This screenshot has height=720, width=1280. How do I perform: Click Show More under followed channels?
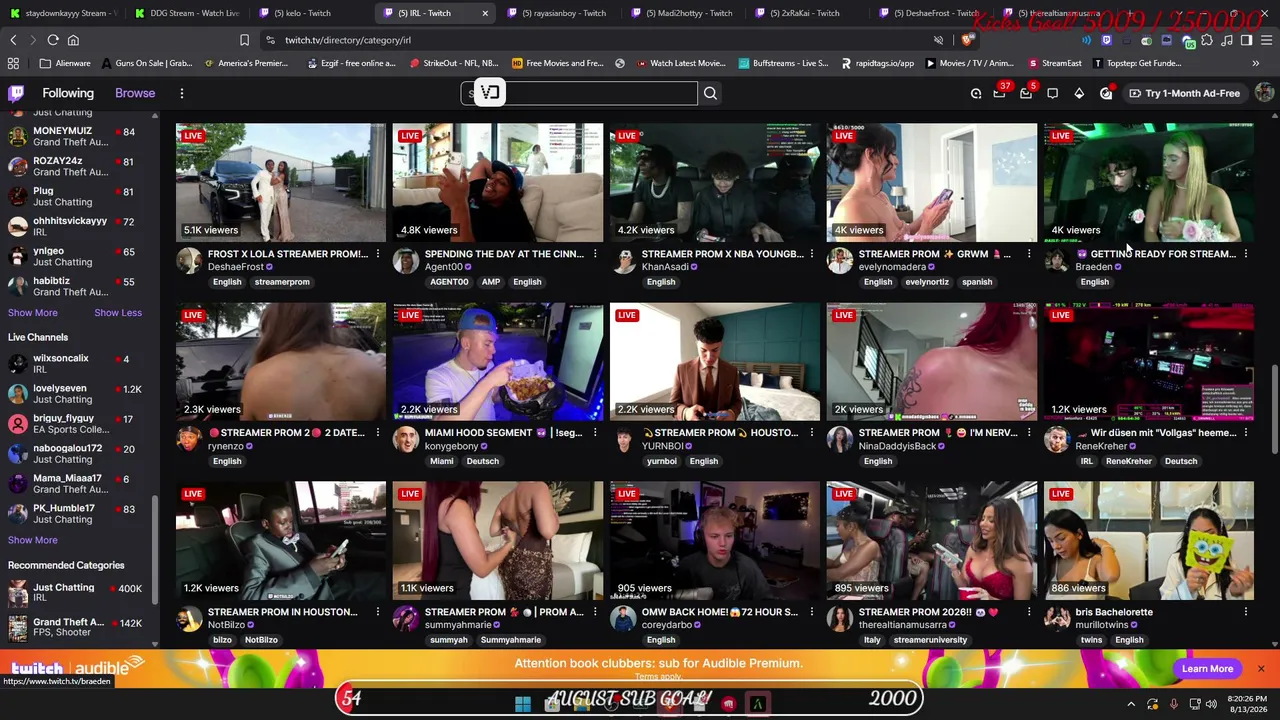[x=32, y=313]
